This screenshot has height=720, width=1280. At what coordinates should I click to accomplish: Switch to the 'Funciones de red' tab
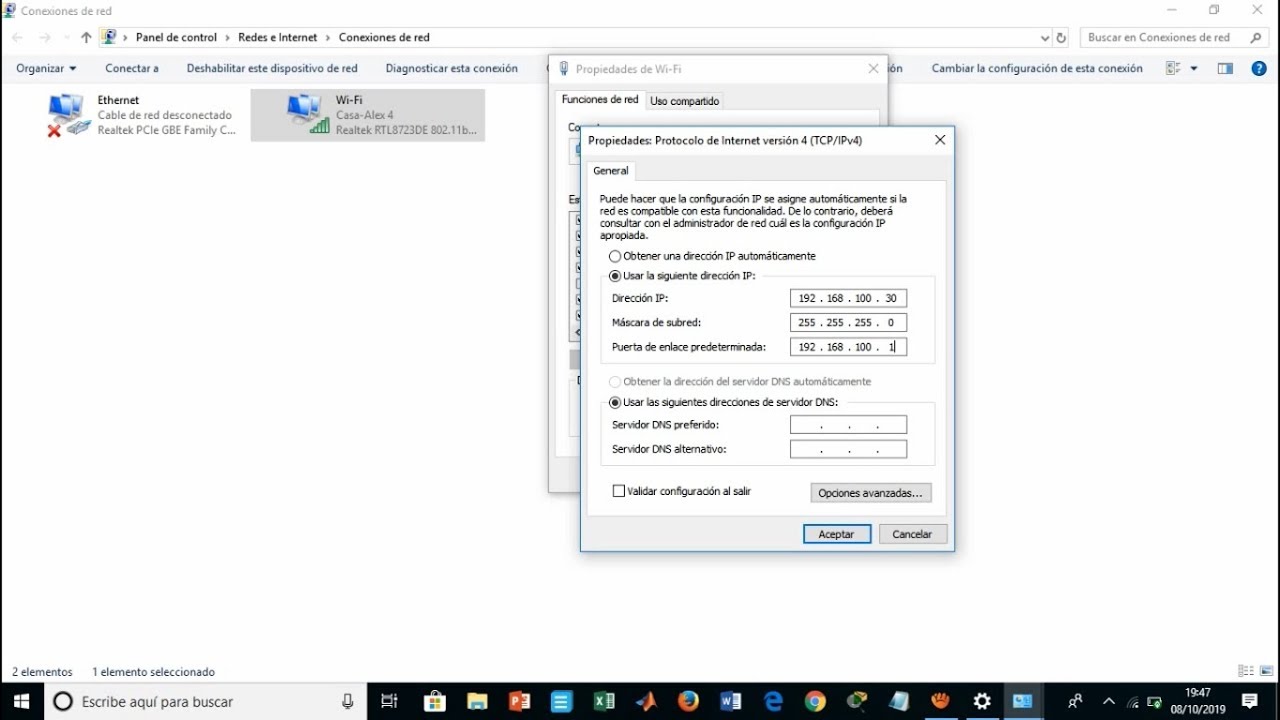coord(600,100)
